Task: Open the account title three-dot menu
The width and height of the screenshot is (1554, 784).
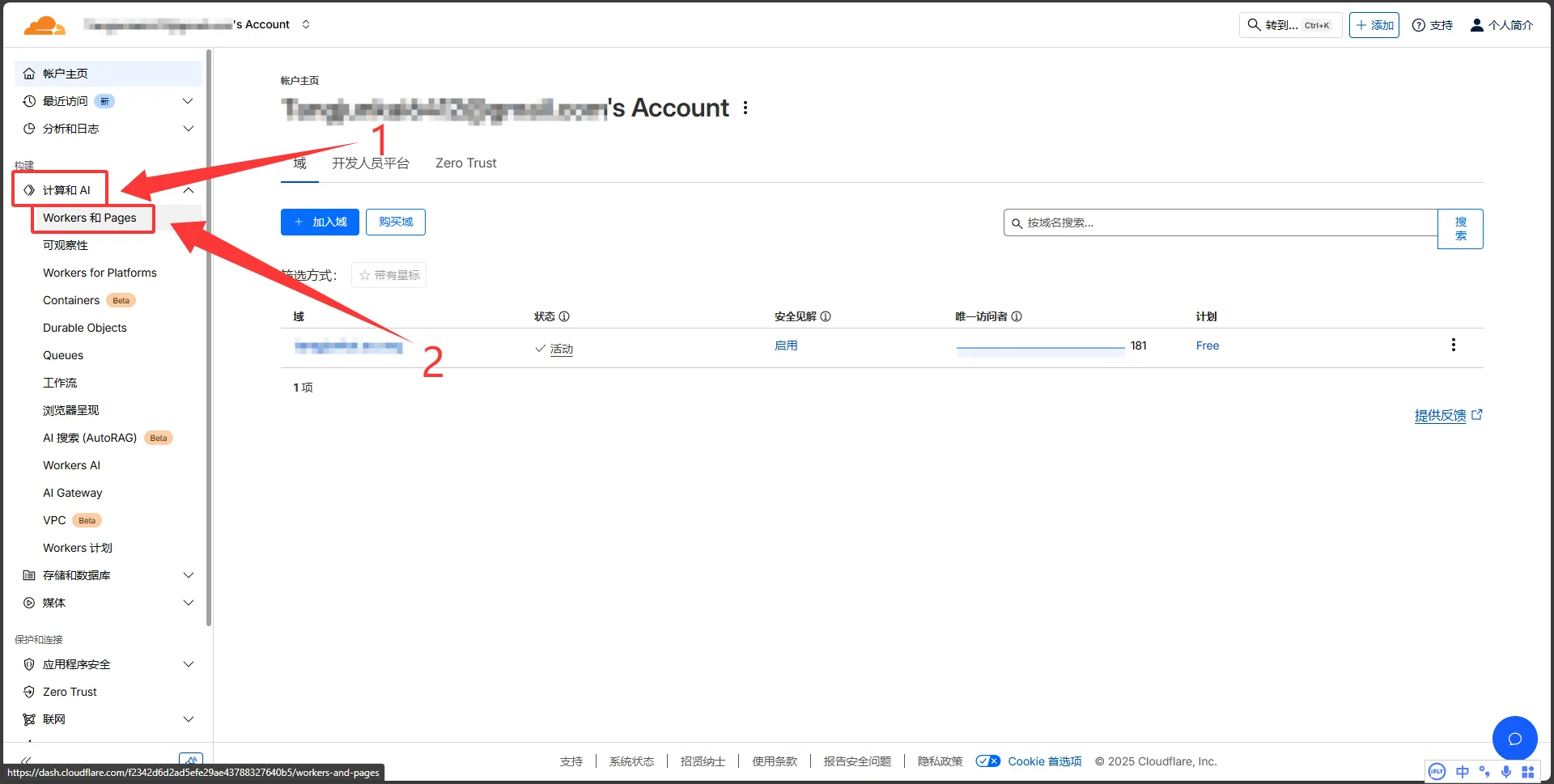Action: click(x=745, y=108)
